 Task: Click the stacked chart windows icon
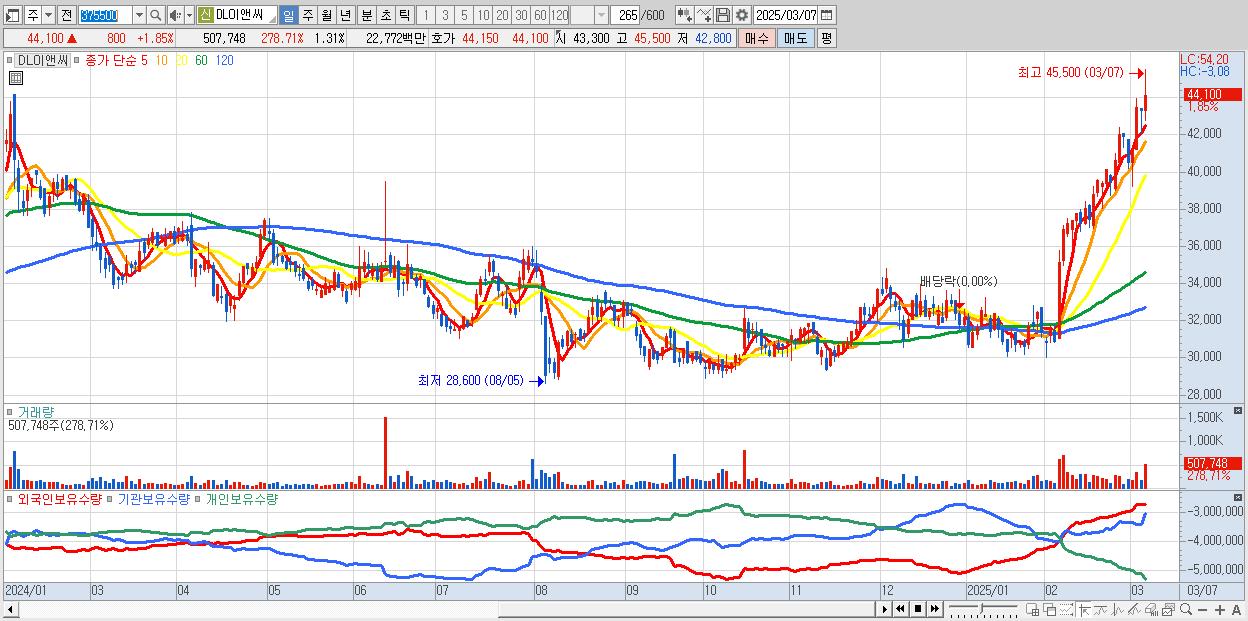click(1168, 609)
